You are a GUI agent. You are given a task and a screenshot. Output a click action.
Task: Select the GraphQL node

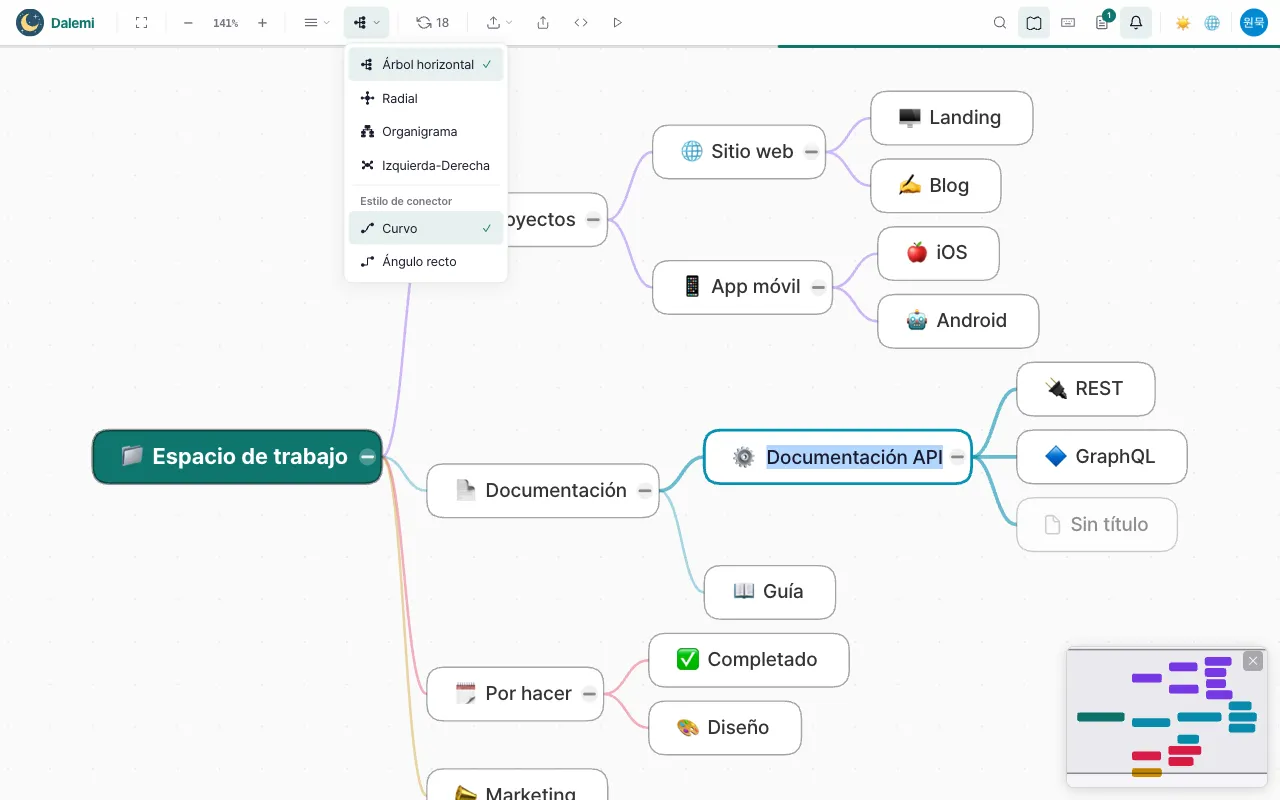click(x=1101, y=457)
